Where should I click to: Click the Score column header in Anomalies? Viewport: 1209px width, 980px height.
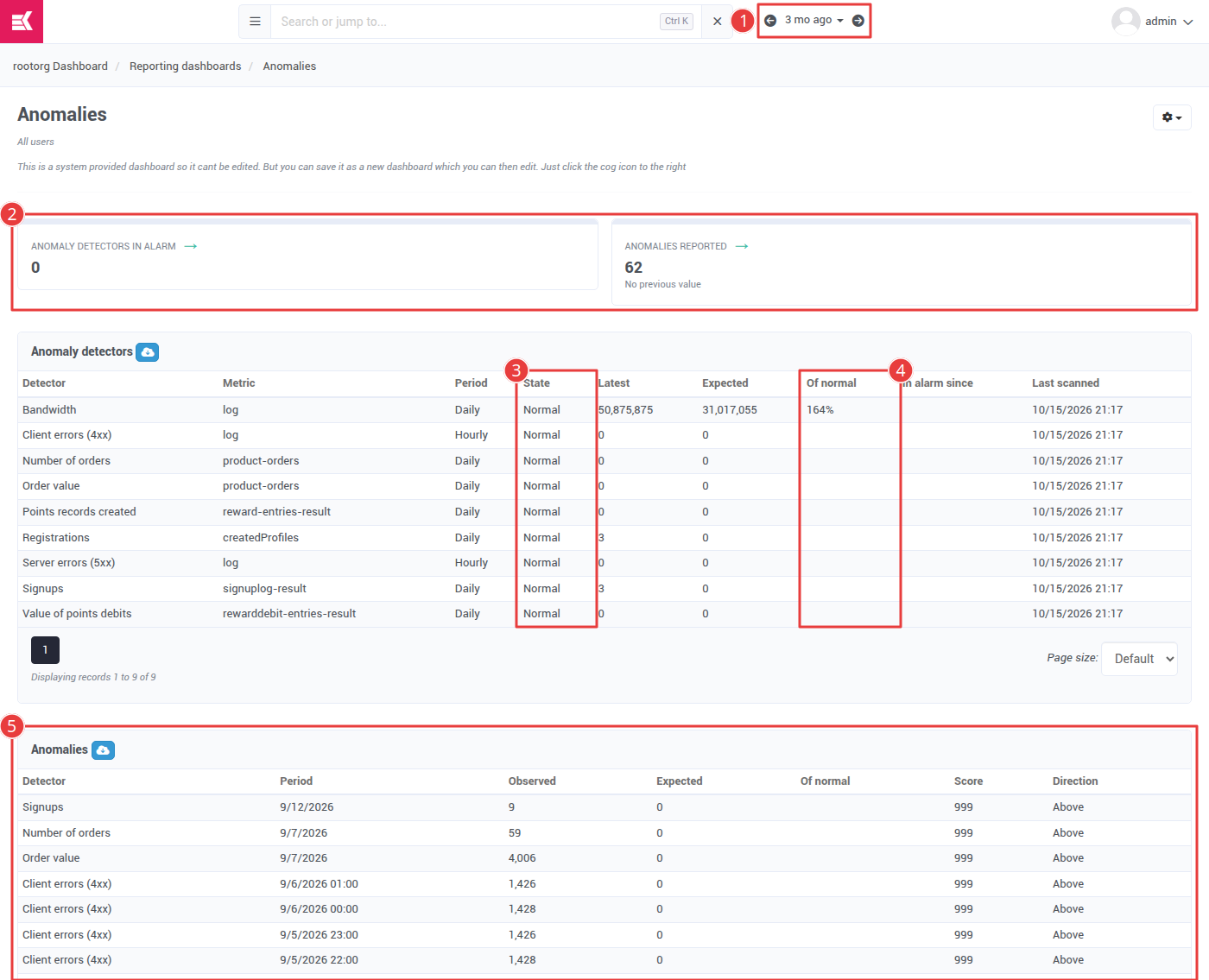pos(968,781)
